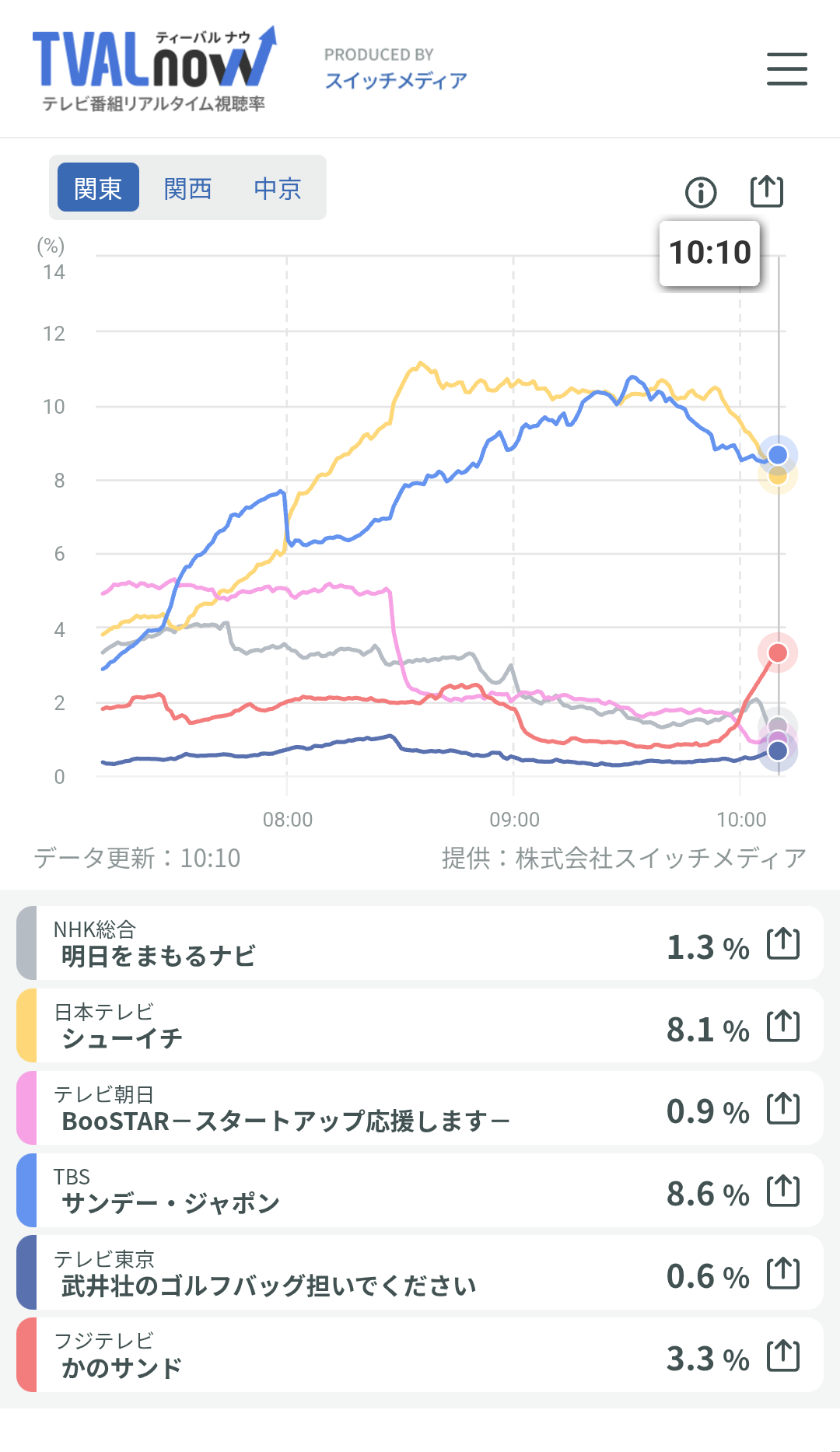Click the NHK総合 gray color swatch
The width and height of the screenshot is (840, 1452).
click(x=26, y=943)
